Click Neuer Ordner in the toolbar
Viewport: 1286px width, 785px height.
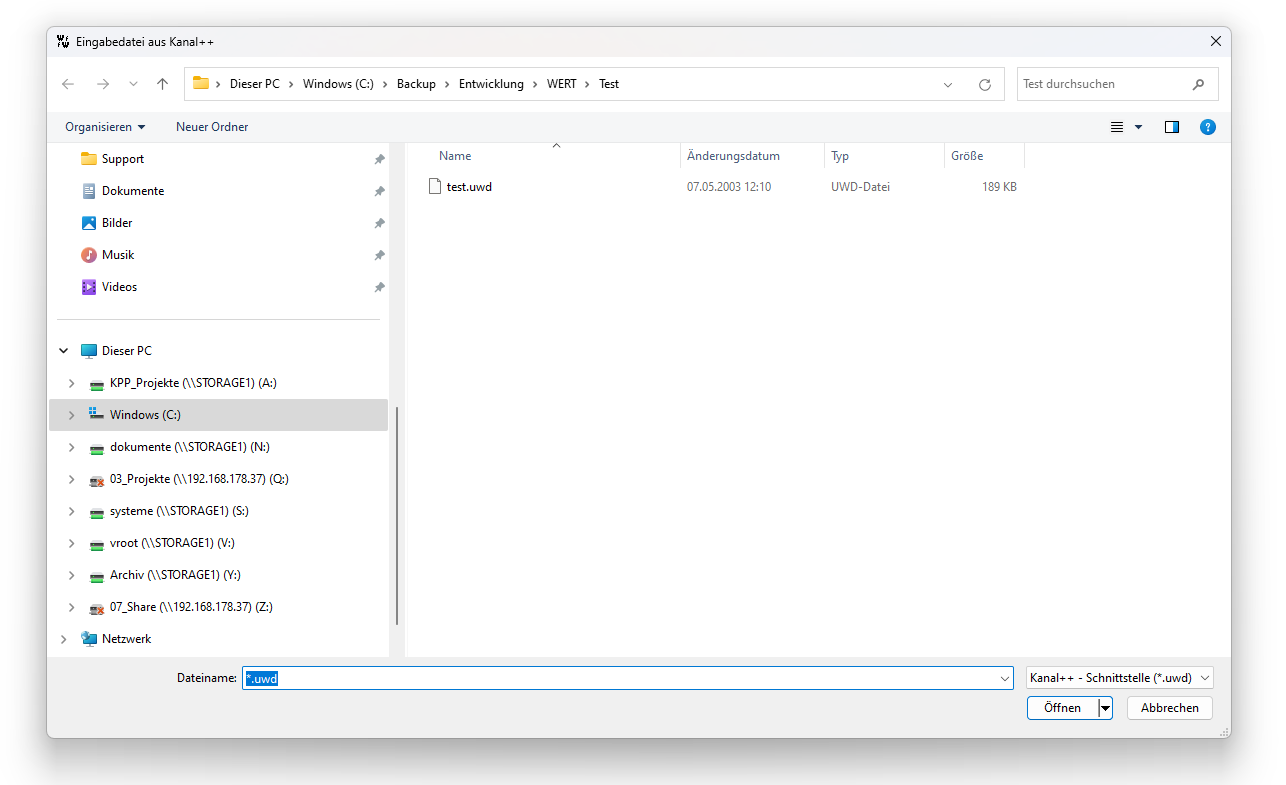pos(212,127)
